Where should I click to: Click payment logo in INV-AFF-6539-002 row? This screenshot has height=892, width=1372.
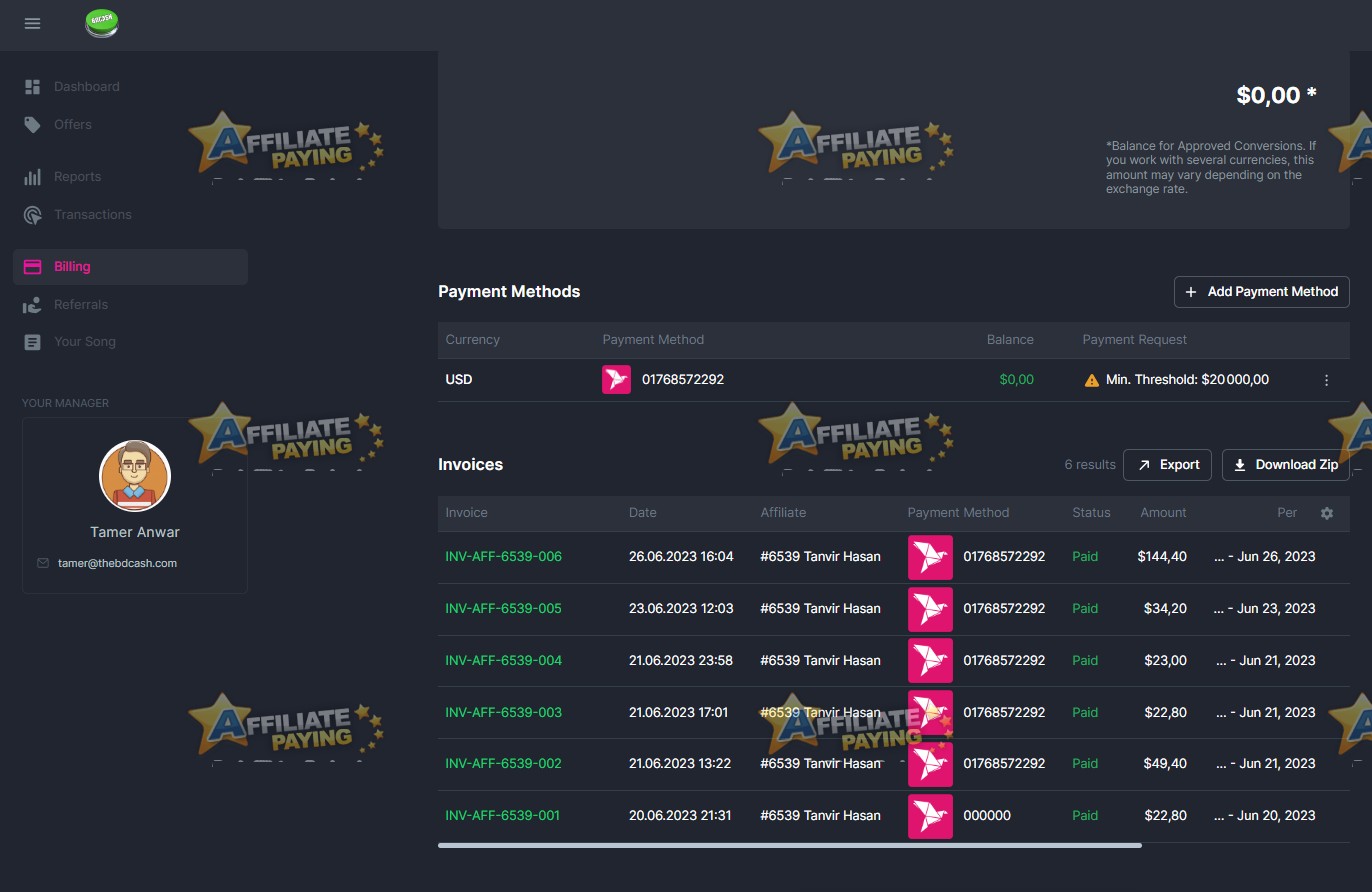[x=930, y=764]
